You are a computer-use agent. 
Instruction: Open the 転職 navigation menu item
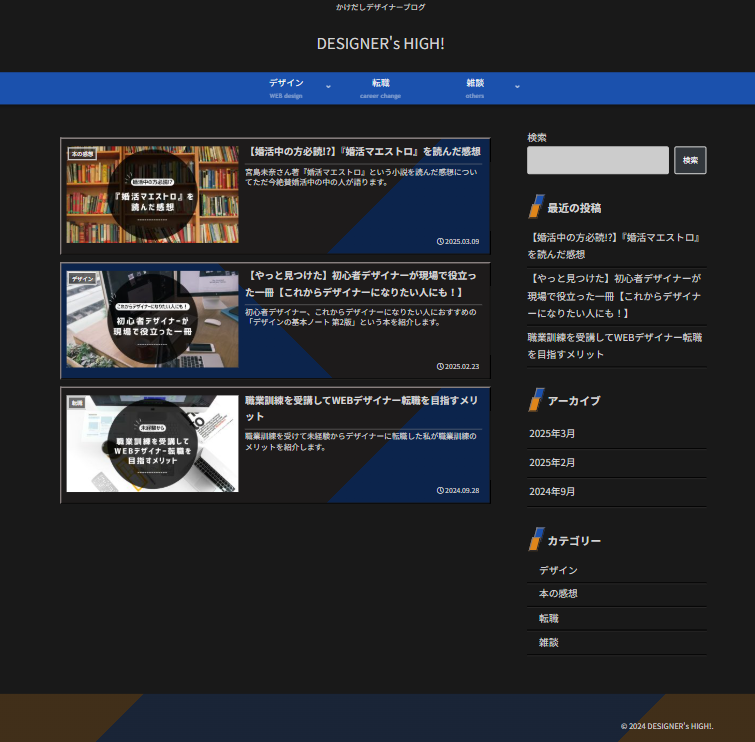380,84
